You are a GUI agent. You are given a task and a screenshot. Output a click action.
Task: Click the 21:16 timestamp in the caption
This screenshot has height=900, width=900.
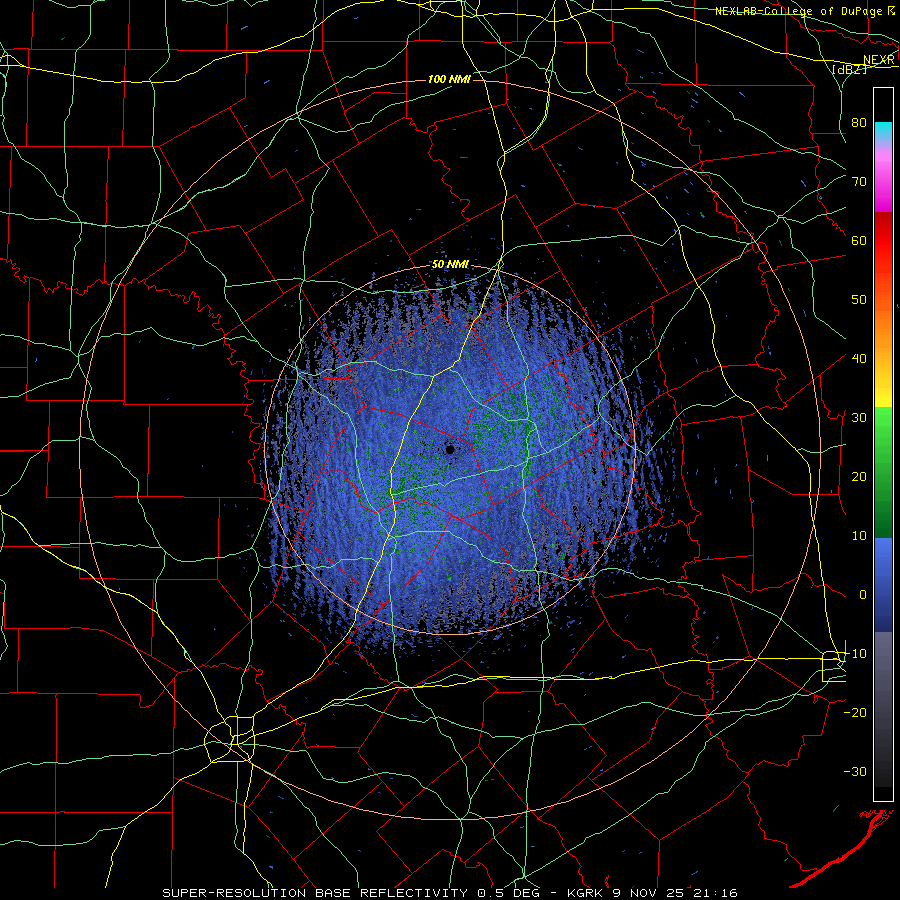coord(717,893)
